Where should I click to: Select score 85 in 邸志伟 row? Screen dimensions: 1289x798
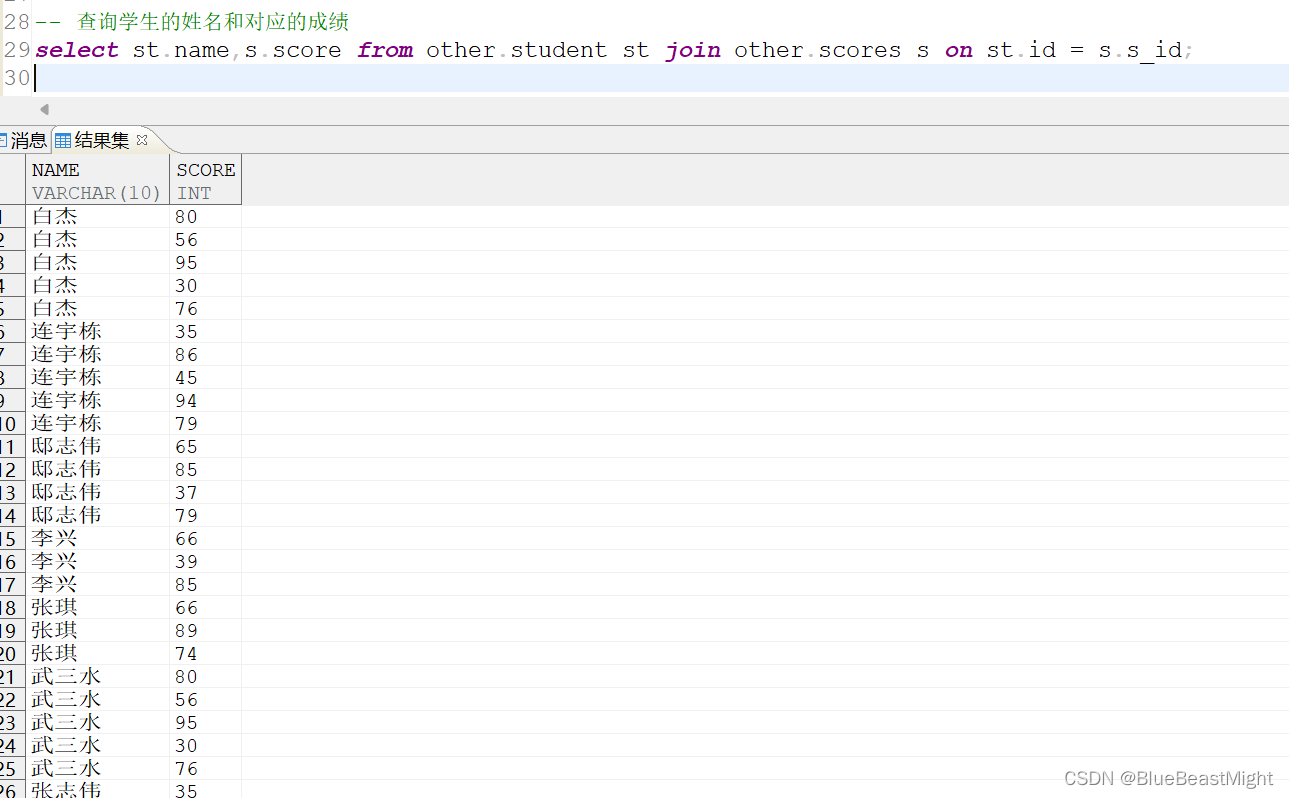click(205, 469)
